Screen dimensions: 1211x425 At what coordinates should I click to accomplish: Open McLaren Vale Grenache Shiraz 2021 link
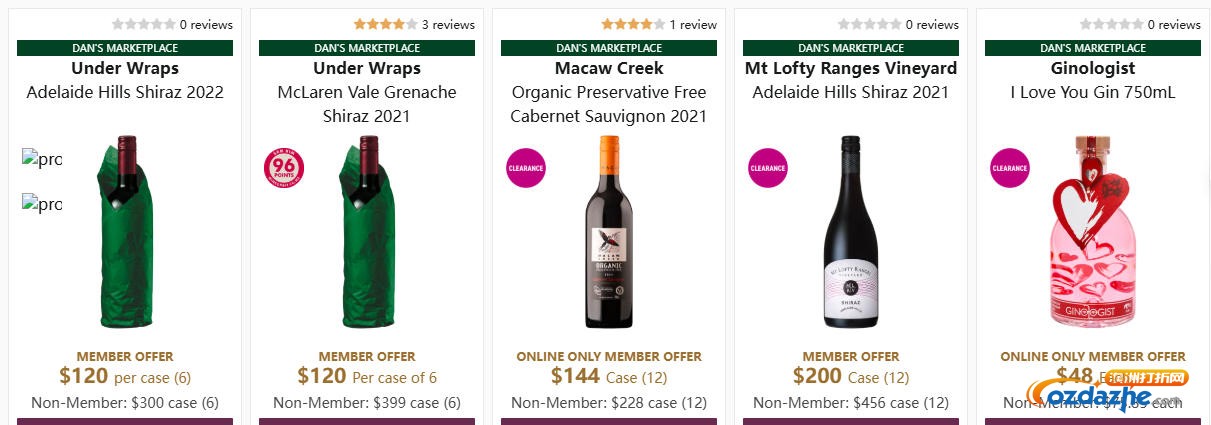[x=367, y=104]
